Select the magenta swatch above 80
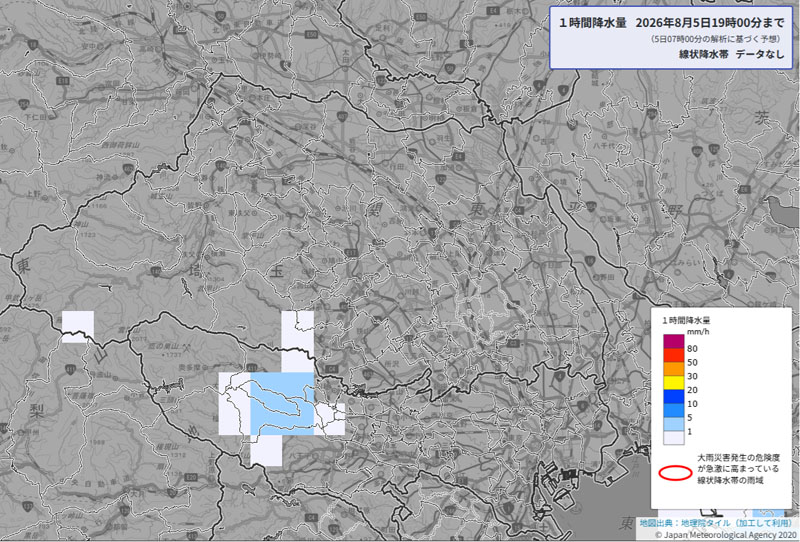The height and width of the screenshot is (542, 800). coord(673,341)
